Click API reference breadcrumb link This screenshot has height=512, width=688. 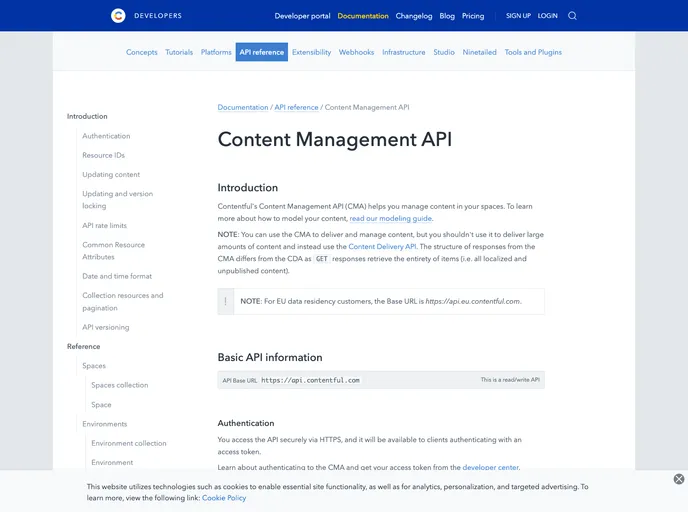(296, 107)
